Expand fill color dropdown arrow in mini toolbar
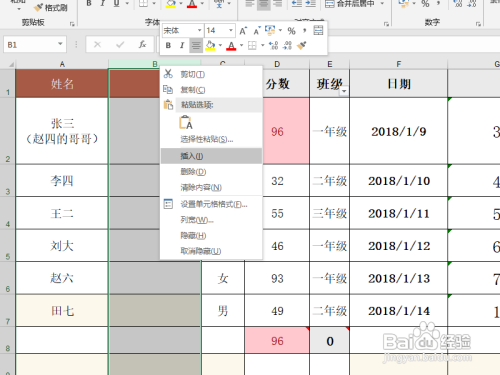The height and width of the screenshot is (375, 500). (220, 46)
